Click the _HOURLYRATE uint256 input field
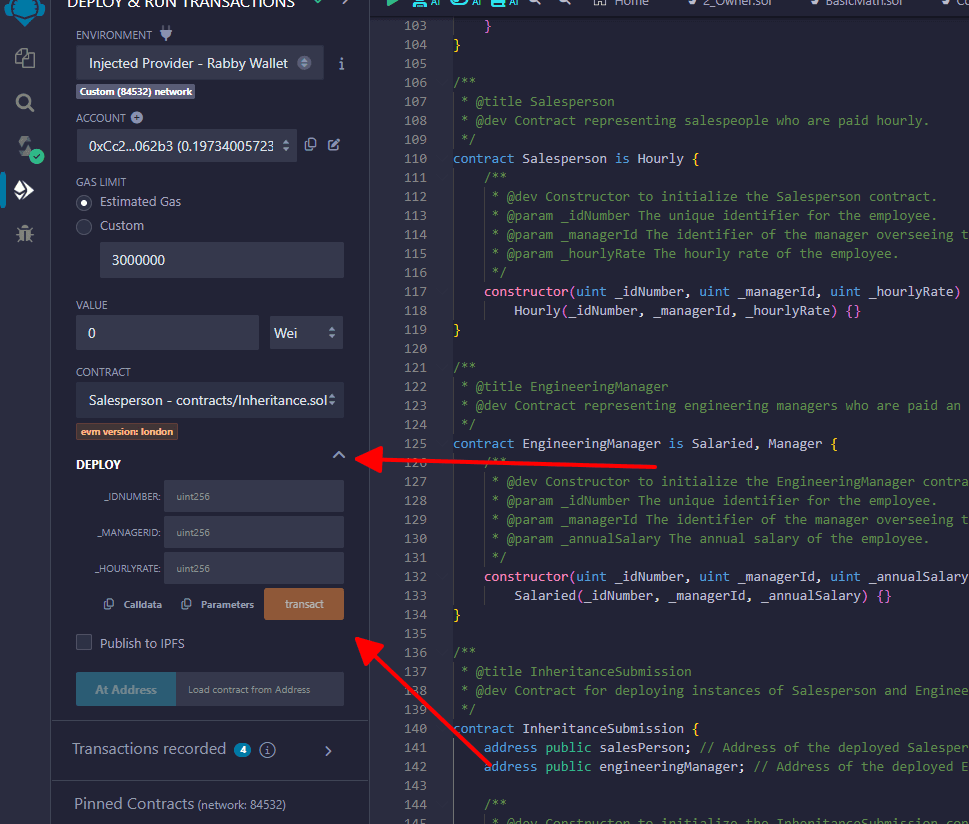 point(254,568)
